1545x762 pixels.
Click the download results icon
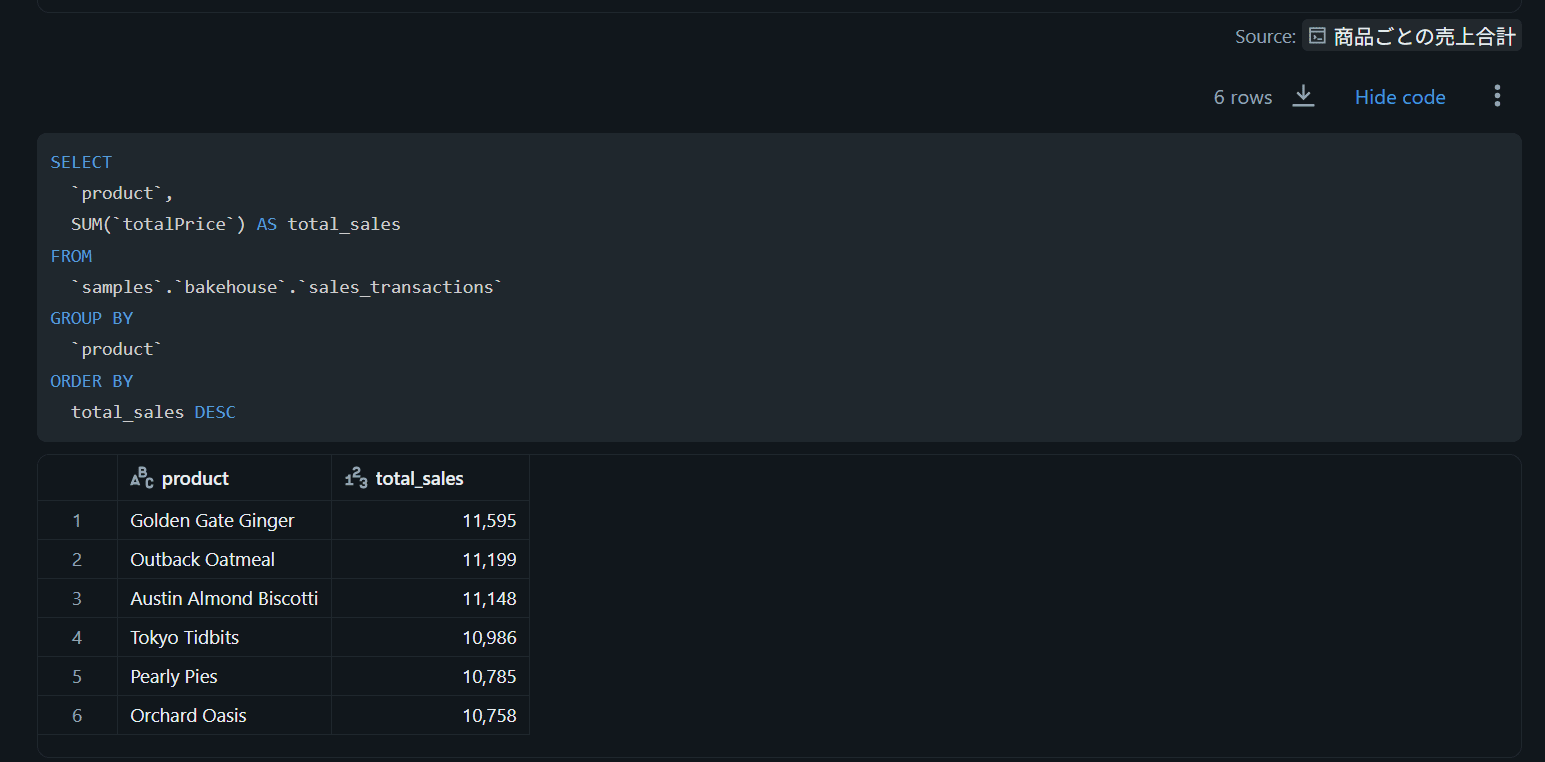(1303, 96)
